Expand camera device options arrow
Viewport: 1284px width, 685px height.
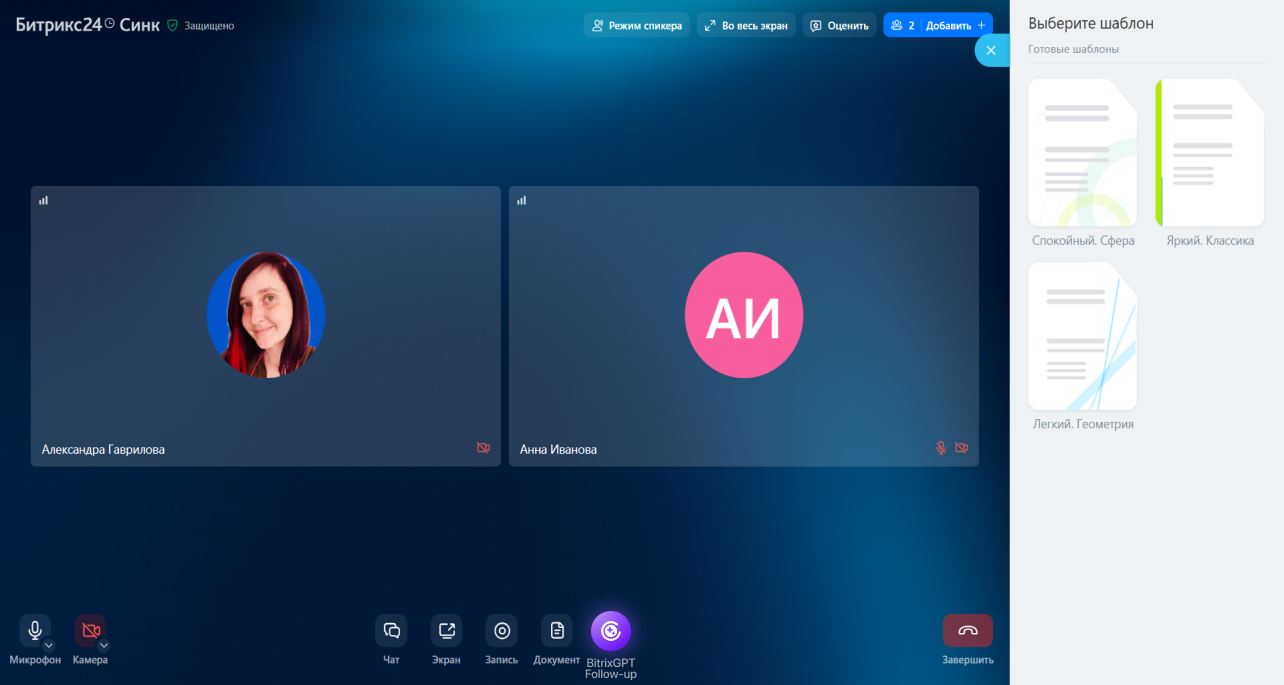coord(103,645)
